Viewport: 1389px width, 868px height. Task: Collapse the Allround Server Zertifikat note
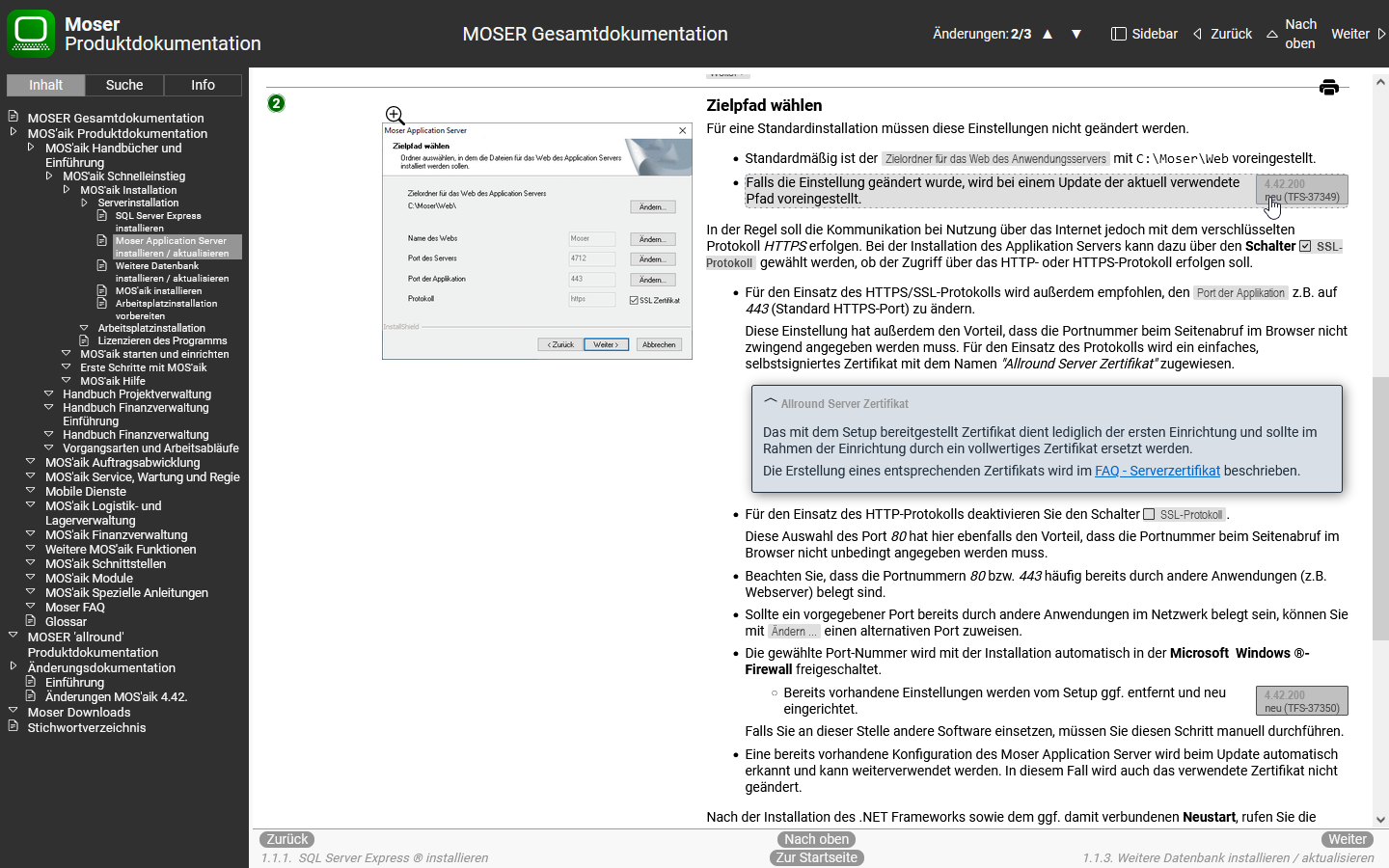coord(771,402)
